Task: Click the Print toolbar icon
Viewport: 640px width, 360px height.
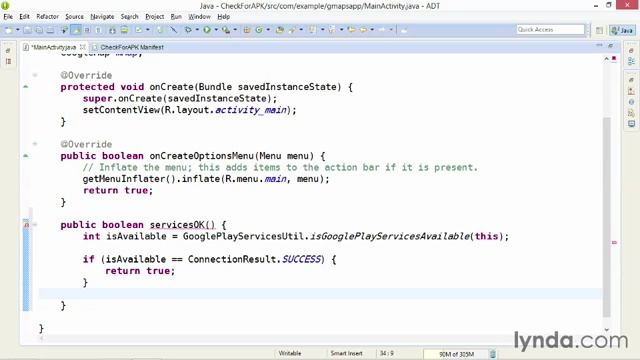Action: (x=50, y=30)
